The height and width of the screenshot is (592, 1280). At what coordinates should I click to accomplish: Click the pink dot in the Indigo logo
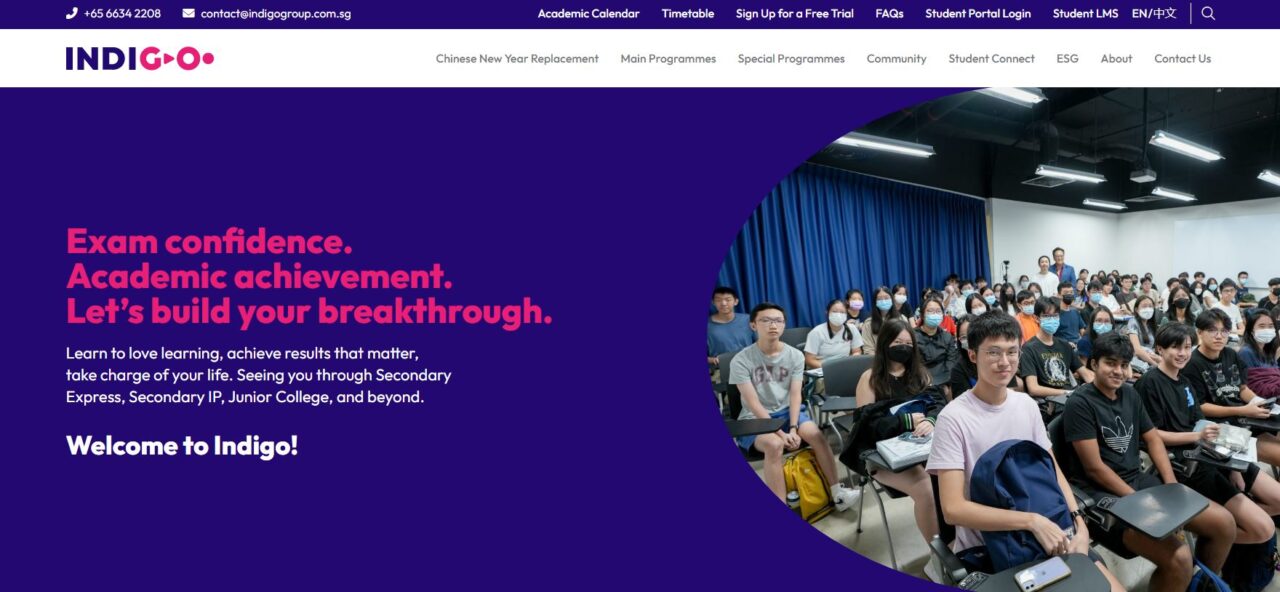click(207, 59)
